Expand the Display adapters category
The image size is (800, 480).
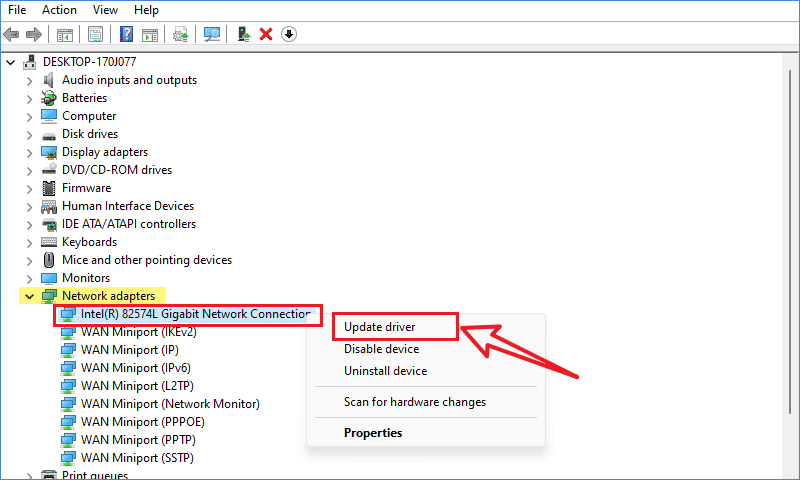pyautogui.click(x=30, y=153)
